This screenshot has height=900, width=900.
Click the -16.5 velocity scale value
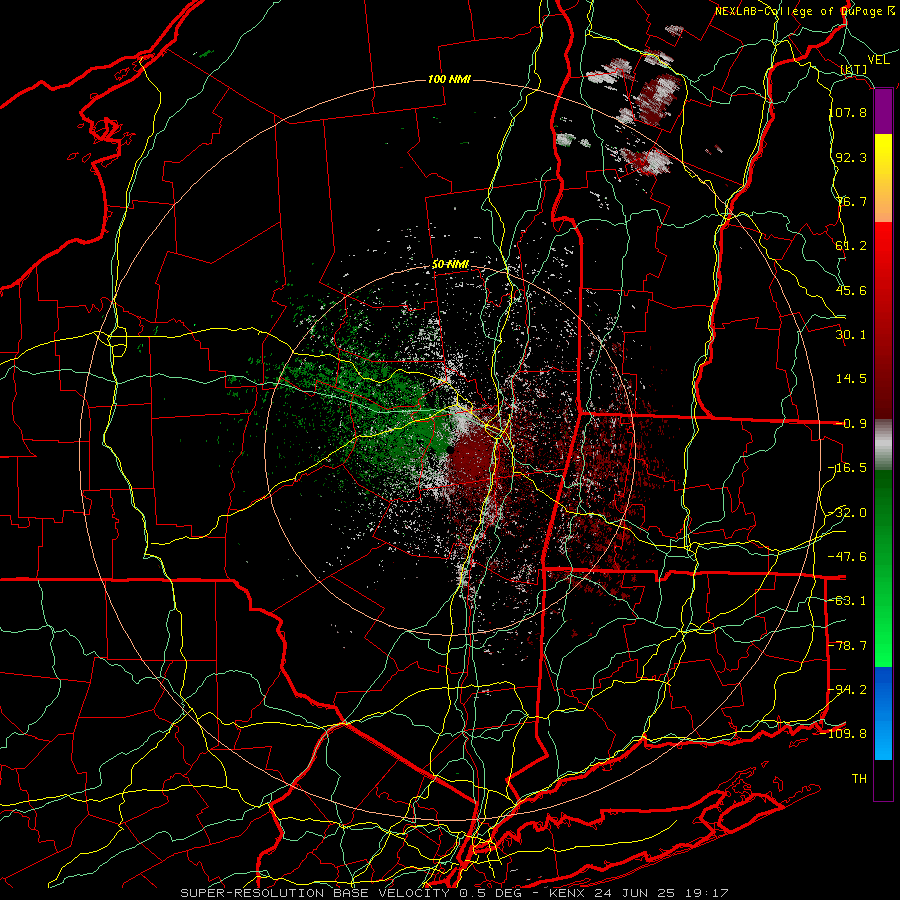pos(848,468)
